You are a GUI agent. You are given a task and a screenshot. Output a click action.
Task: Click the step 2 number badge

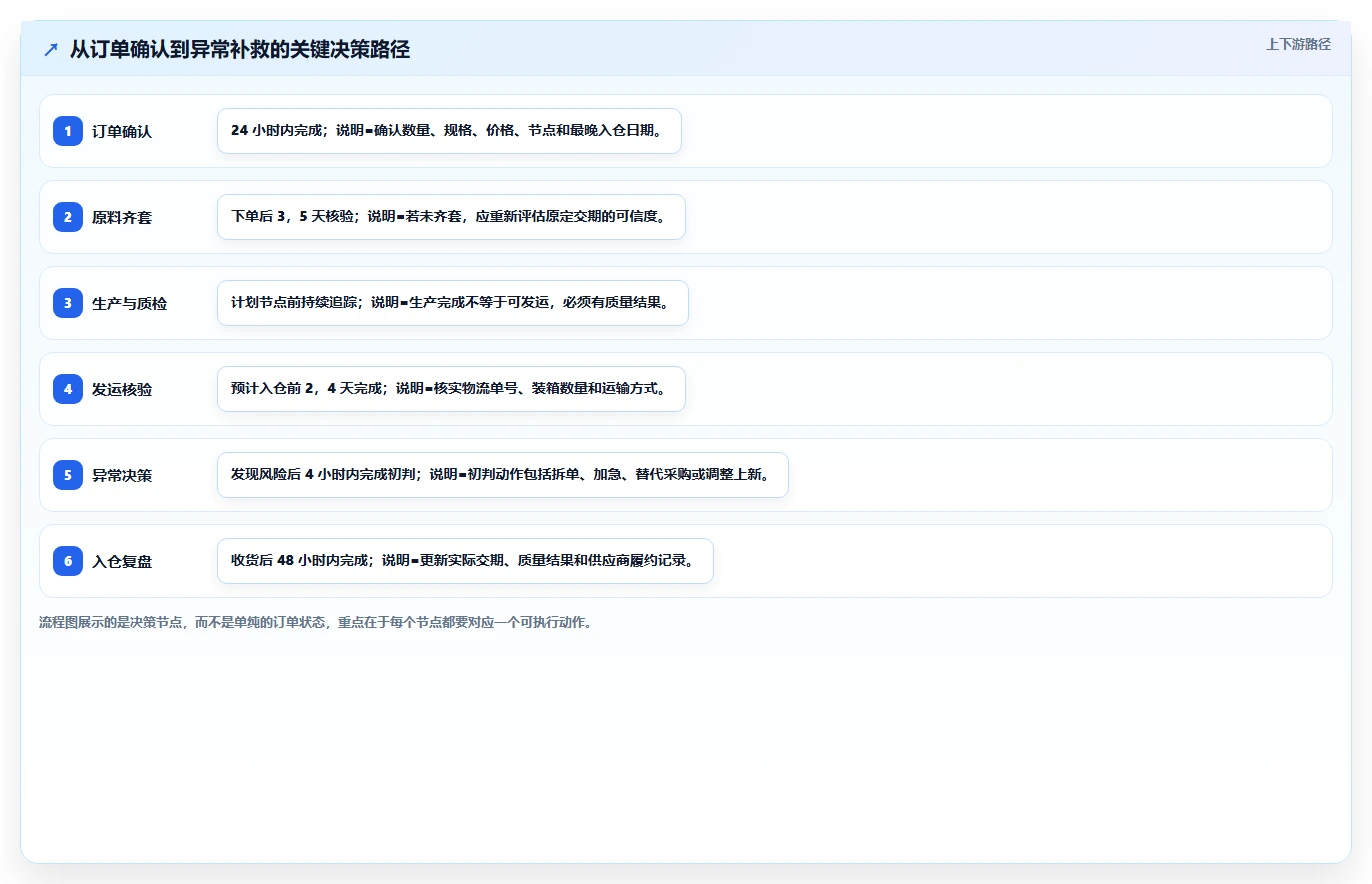(68, 217)
